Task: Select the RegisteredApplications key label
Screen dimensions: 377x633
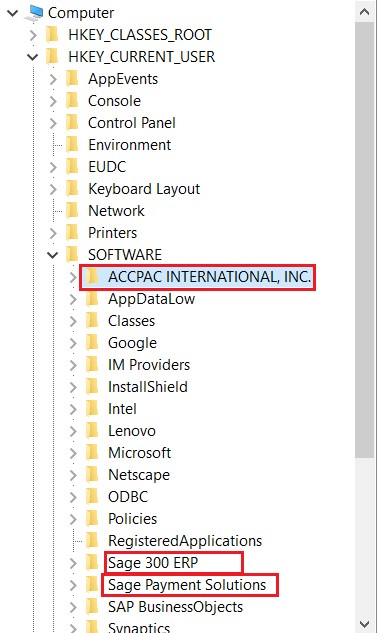Action: point(185,541)
